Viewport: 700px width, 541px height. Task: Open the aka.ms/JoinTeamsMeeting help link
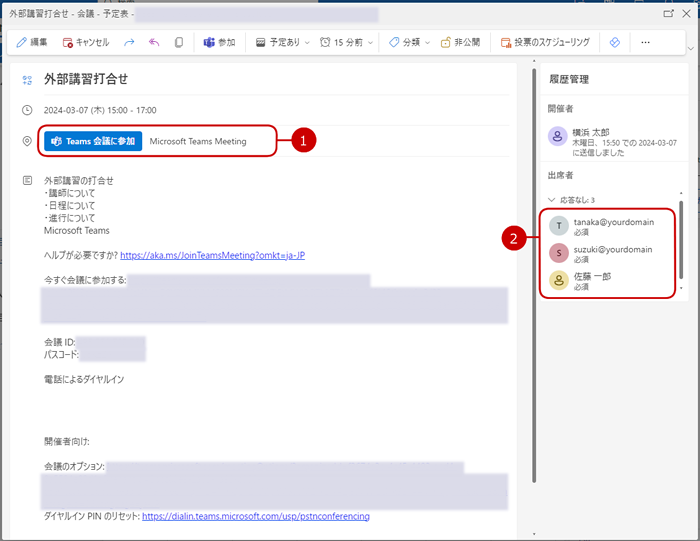point(212,255)
